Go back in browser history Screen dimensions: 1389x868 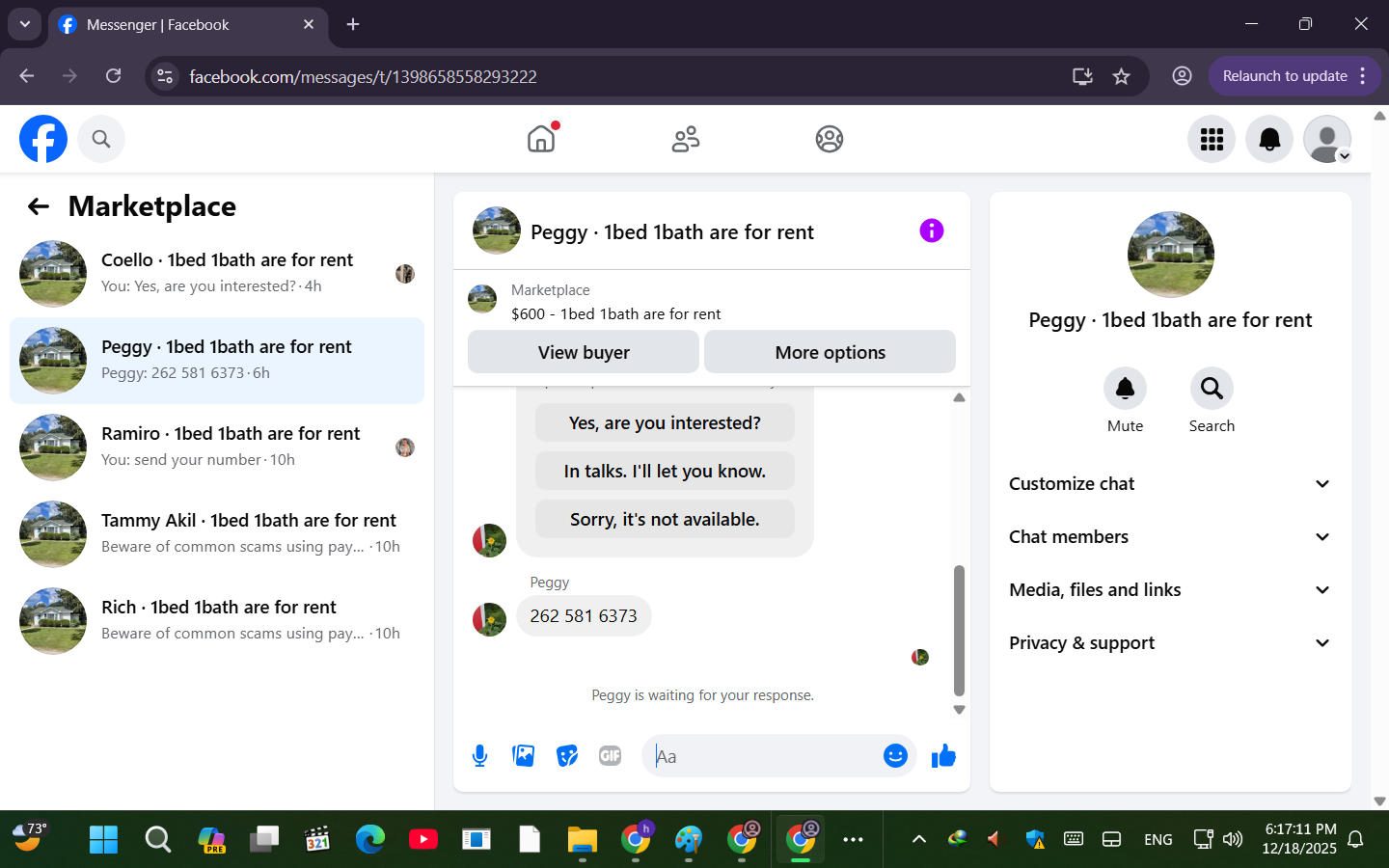tap(27, 76)
